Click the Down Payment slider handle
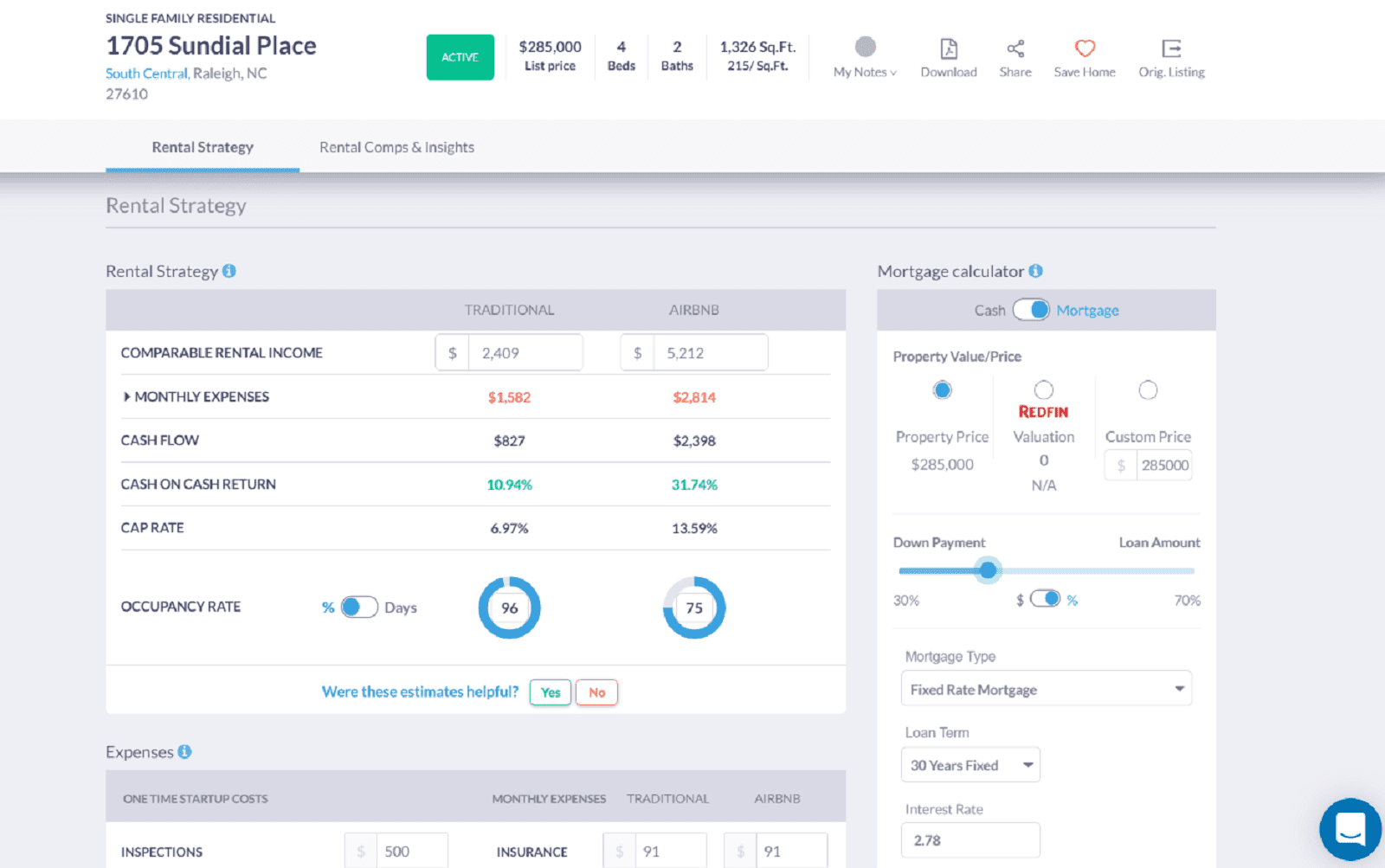Screen dimensions: 1385x868 pos(988,570)
